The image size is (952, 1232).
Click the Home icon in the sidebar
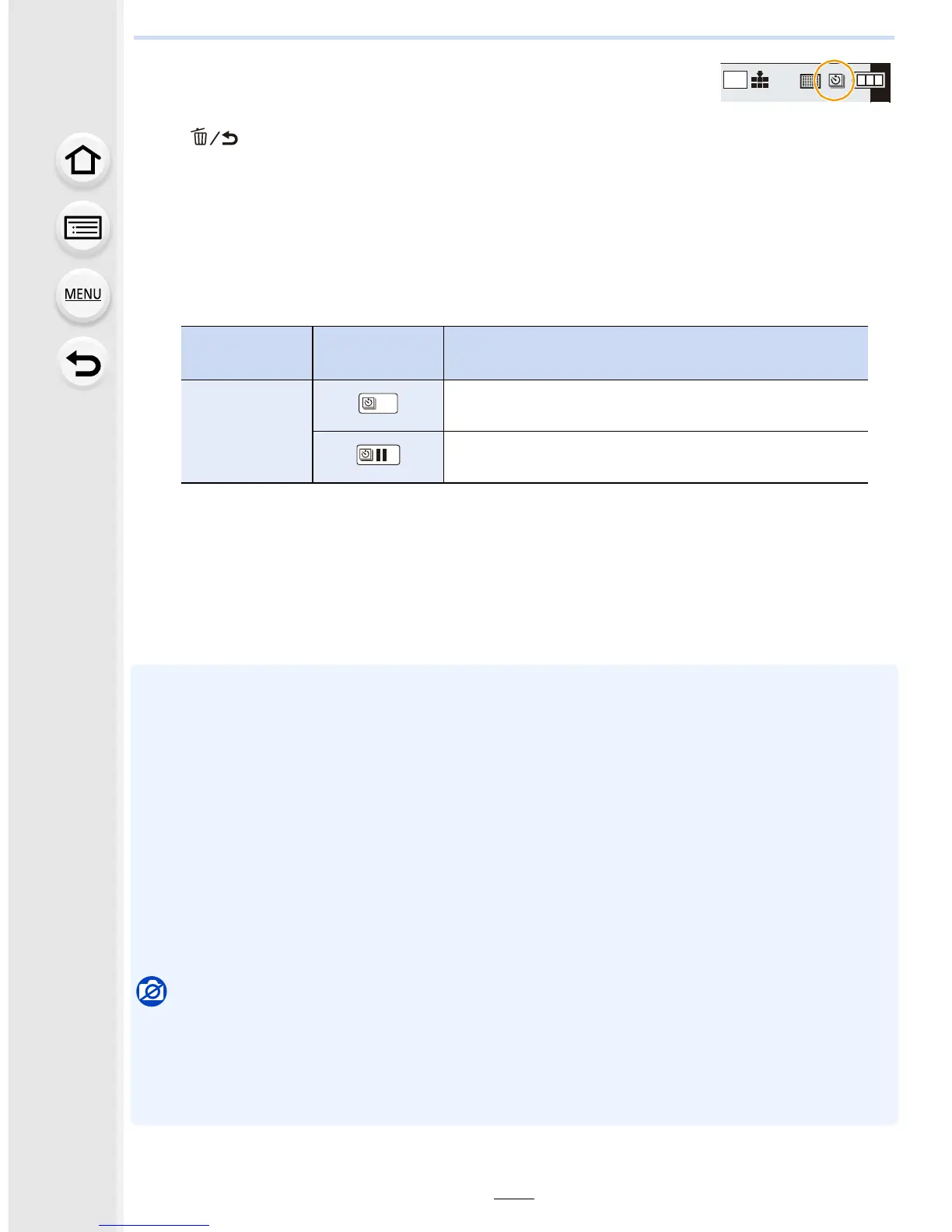[x=83, y=160]
